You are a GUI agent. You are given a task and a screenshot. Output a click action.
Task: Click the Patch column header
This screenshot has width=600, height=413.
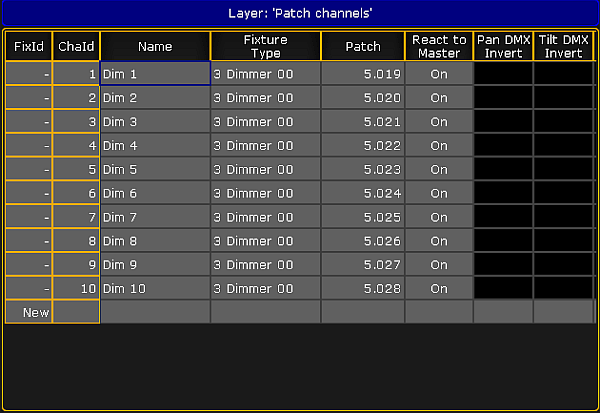[363, 46]
